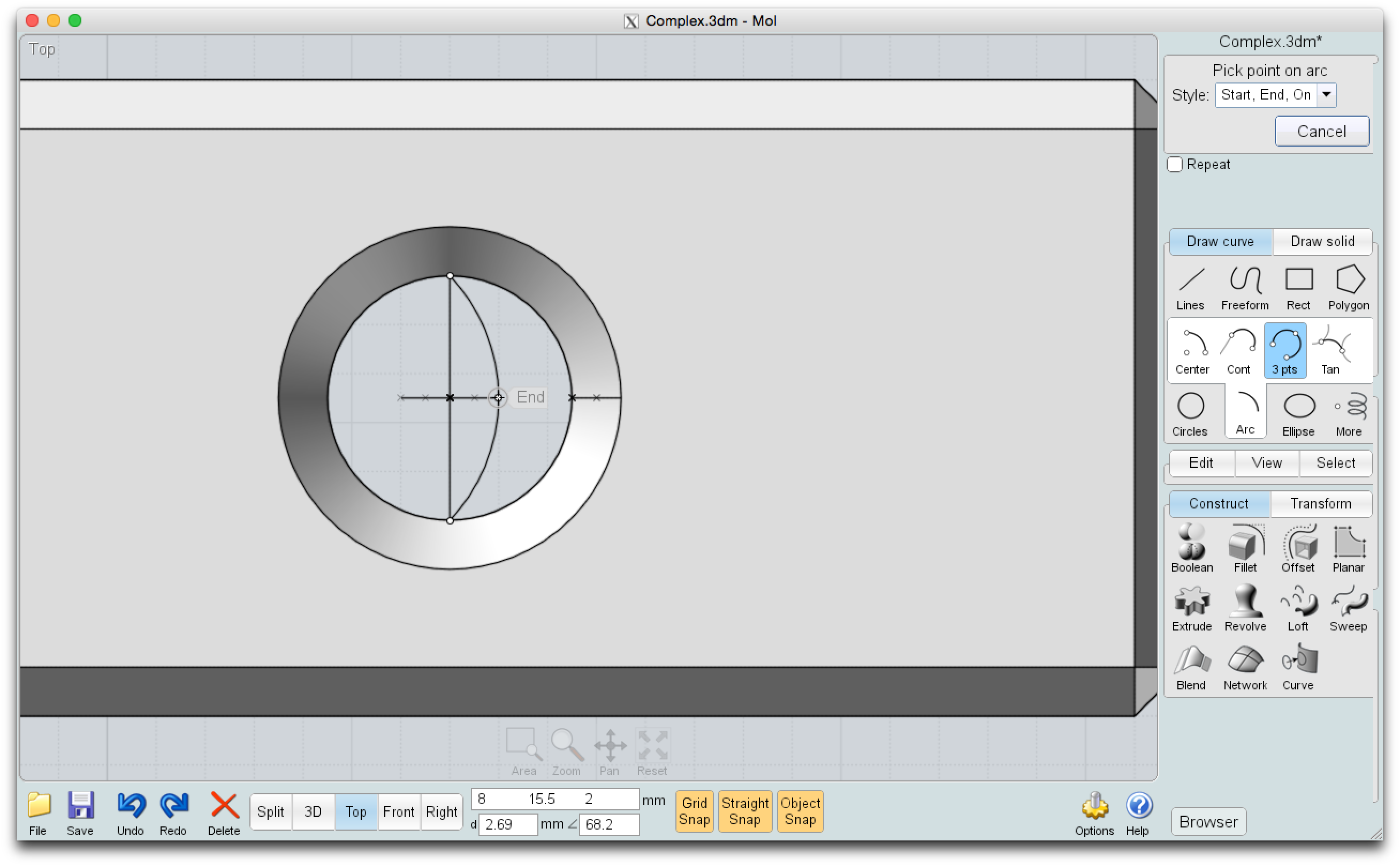Screen dimensions: 1400x866
Task: Select the Fillet construct tool
Action: tap(1245, 548)
